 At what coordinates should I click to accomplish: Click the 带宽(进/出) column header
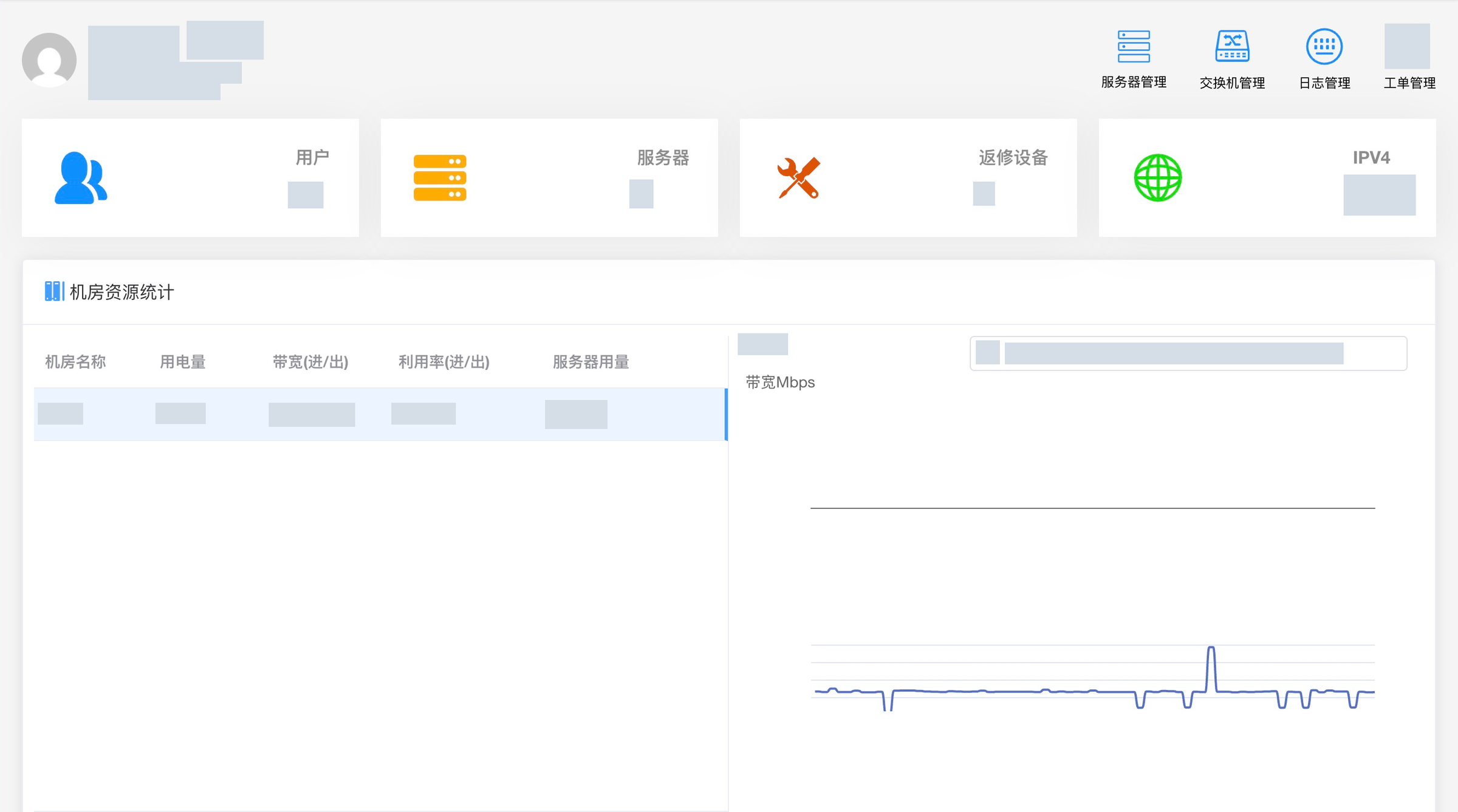tap(310, 362)
